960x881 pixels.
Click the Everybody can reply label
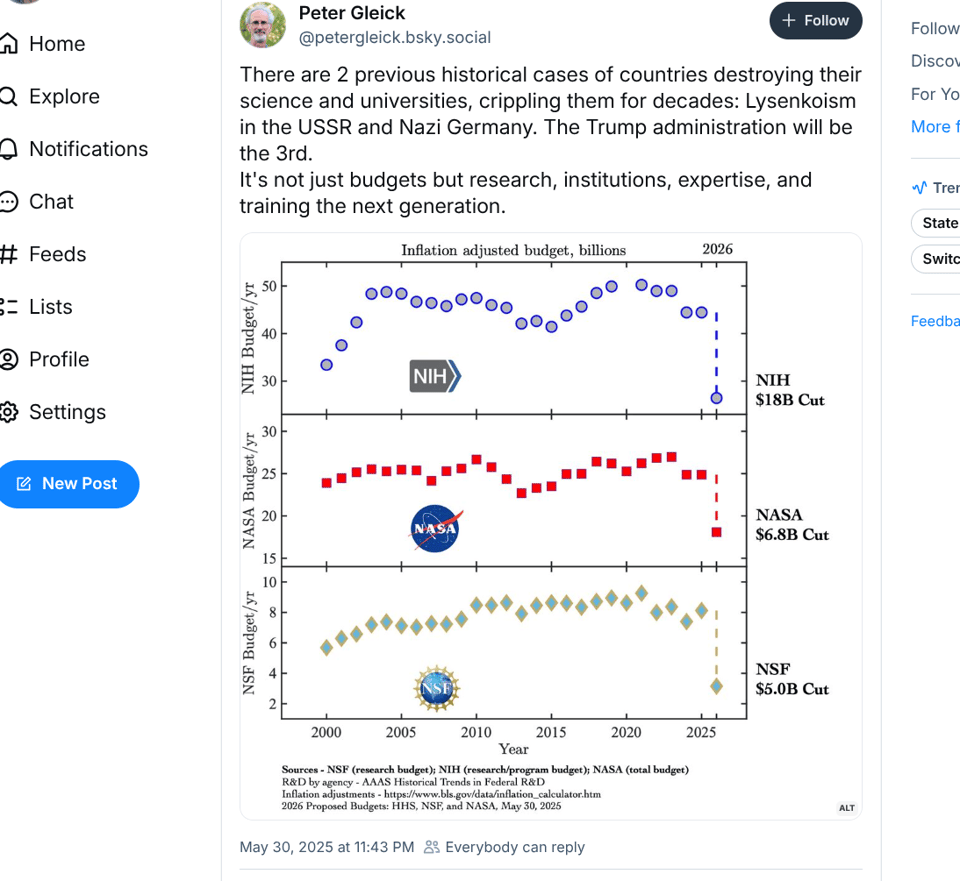point(514,847)
